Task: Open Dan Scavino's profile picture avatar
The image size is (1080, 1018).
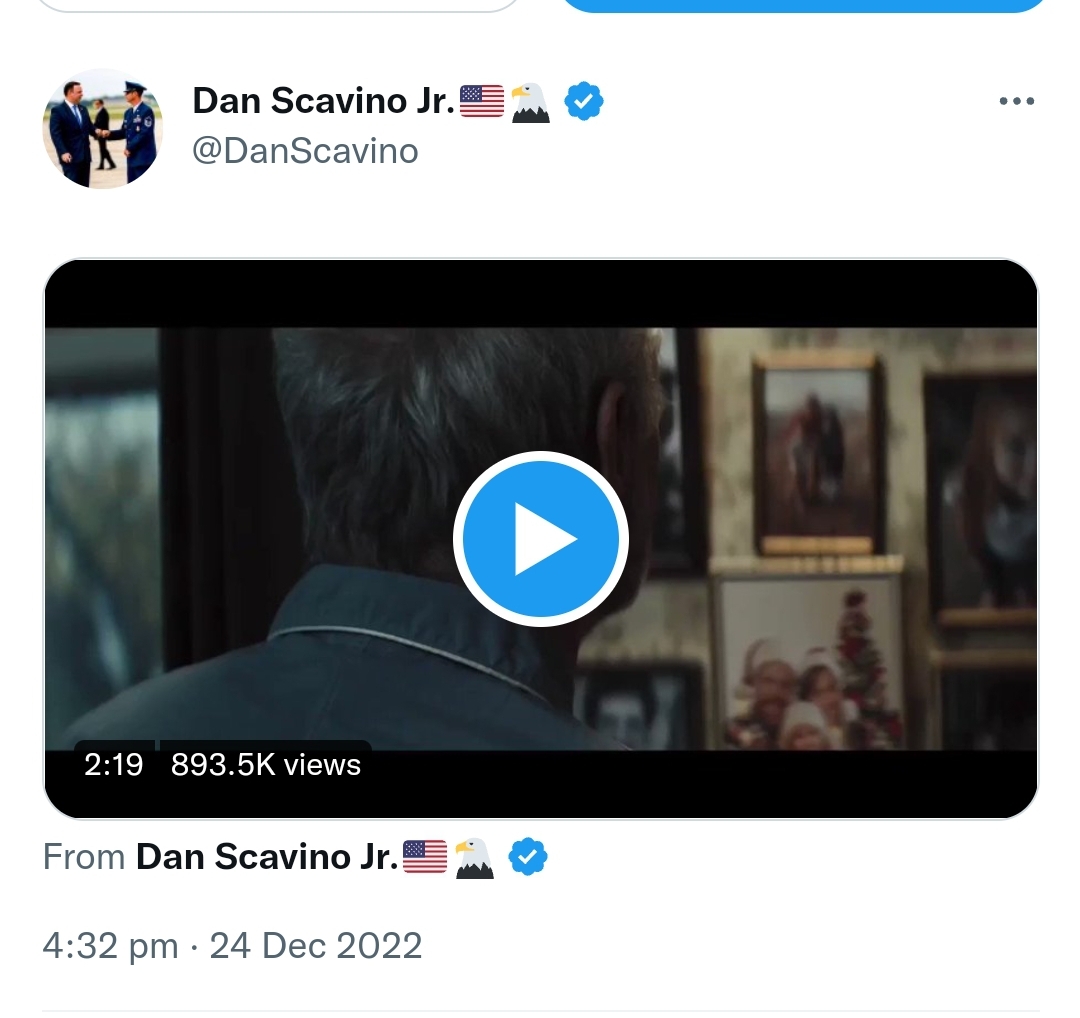Action: coord(102,129)
